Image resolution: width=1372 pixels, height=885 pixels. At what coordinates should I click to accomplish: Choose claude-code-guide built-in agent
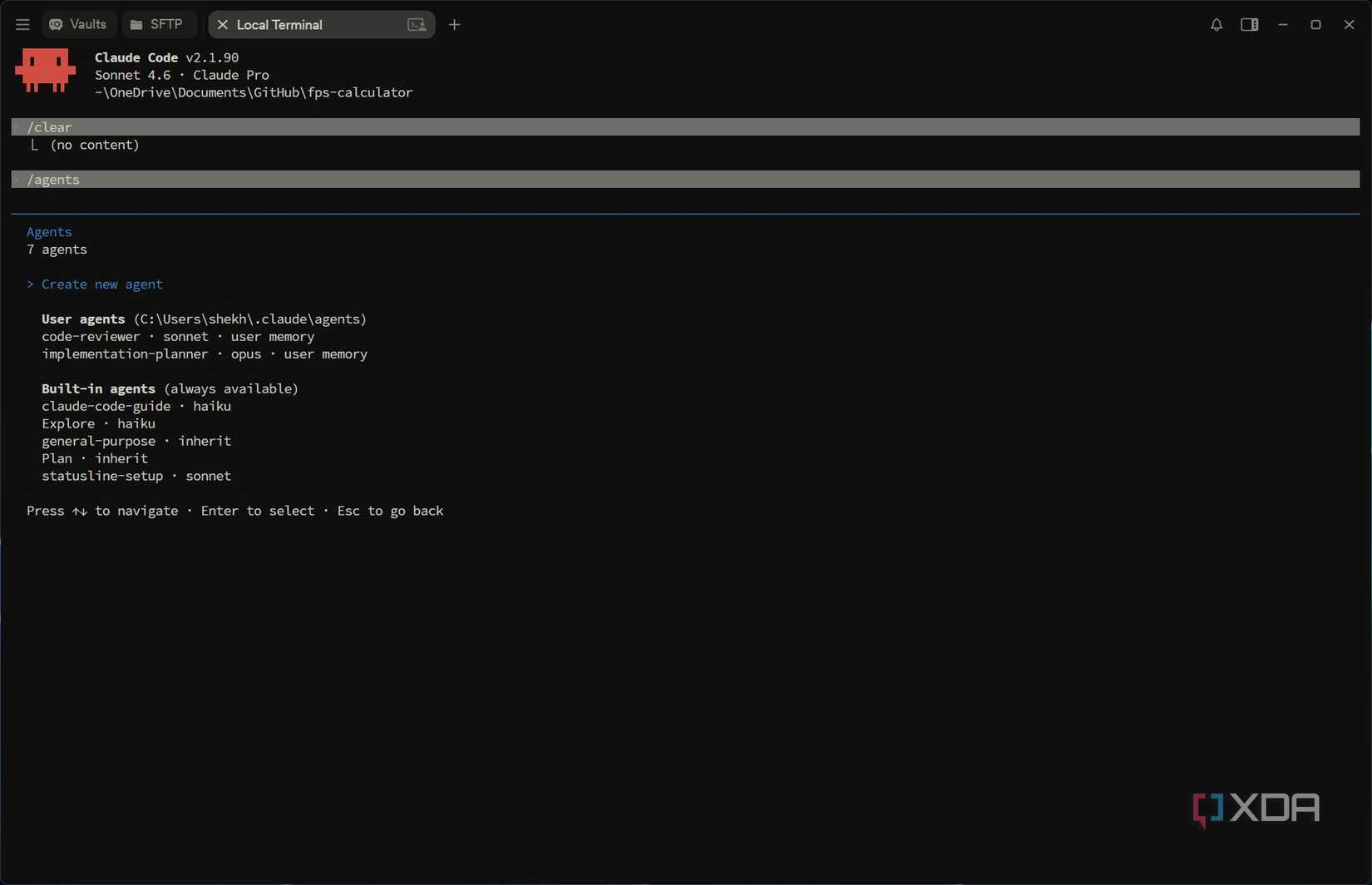pyautogui.click(x=136, y=407)
